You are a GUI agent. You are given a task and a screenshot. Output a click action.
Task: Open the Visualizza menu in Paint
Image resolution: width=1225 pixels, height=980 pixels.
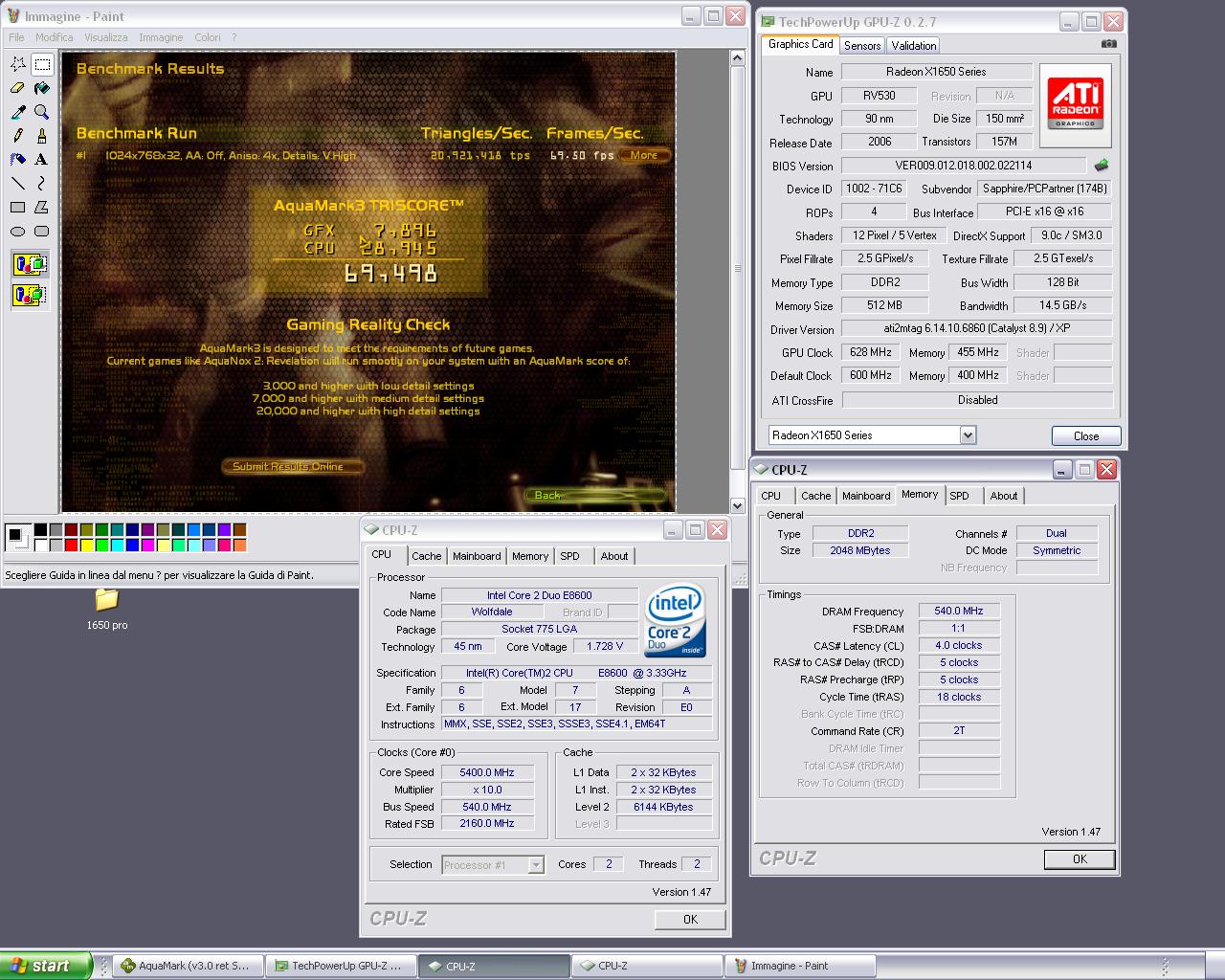click(105, 37)
